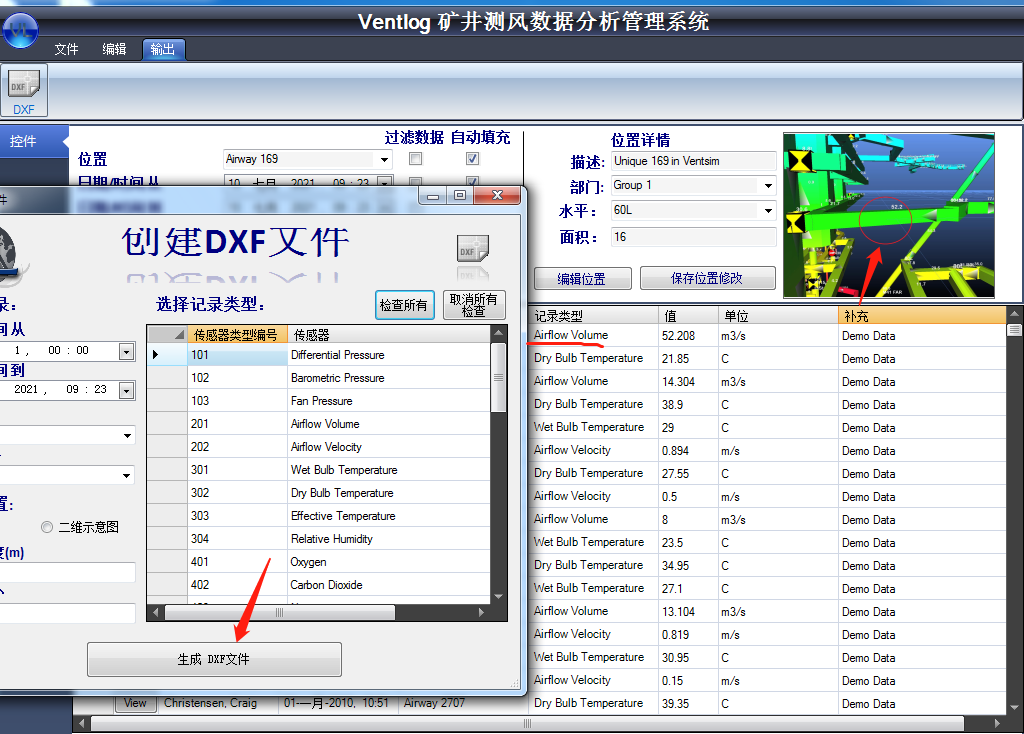Open the 位置 Airway 169 dropdown
The width and height of the screenshot is (1024, 734).
385,160
